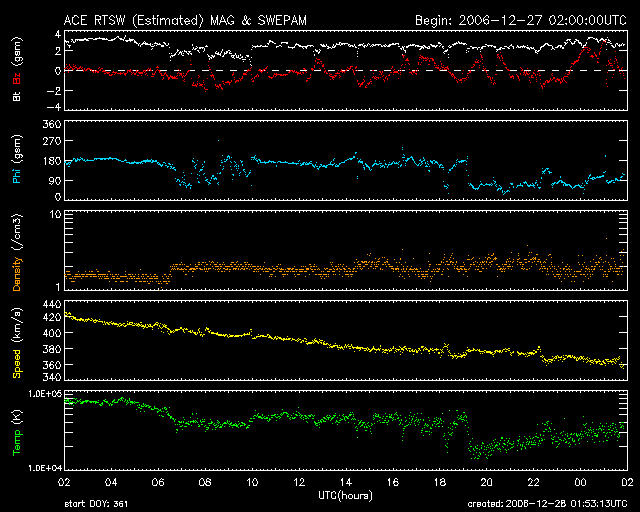Click the '10' hour label on the time axis
This screenshot has width=640, height=512.
[252, 482]
